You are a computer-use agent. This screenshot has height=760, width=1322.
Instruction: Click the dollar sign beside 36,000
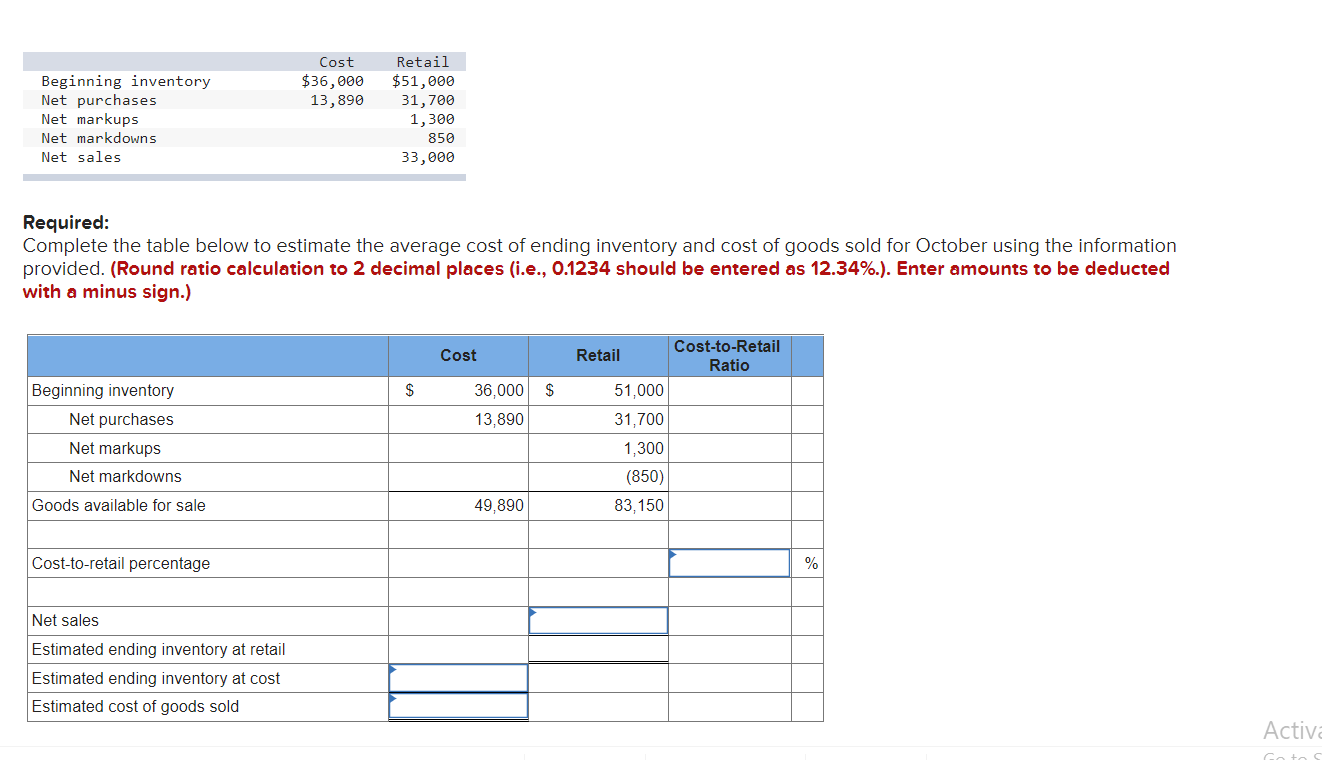click(408, 390)
